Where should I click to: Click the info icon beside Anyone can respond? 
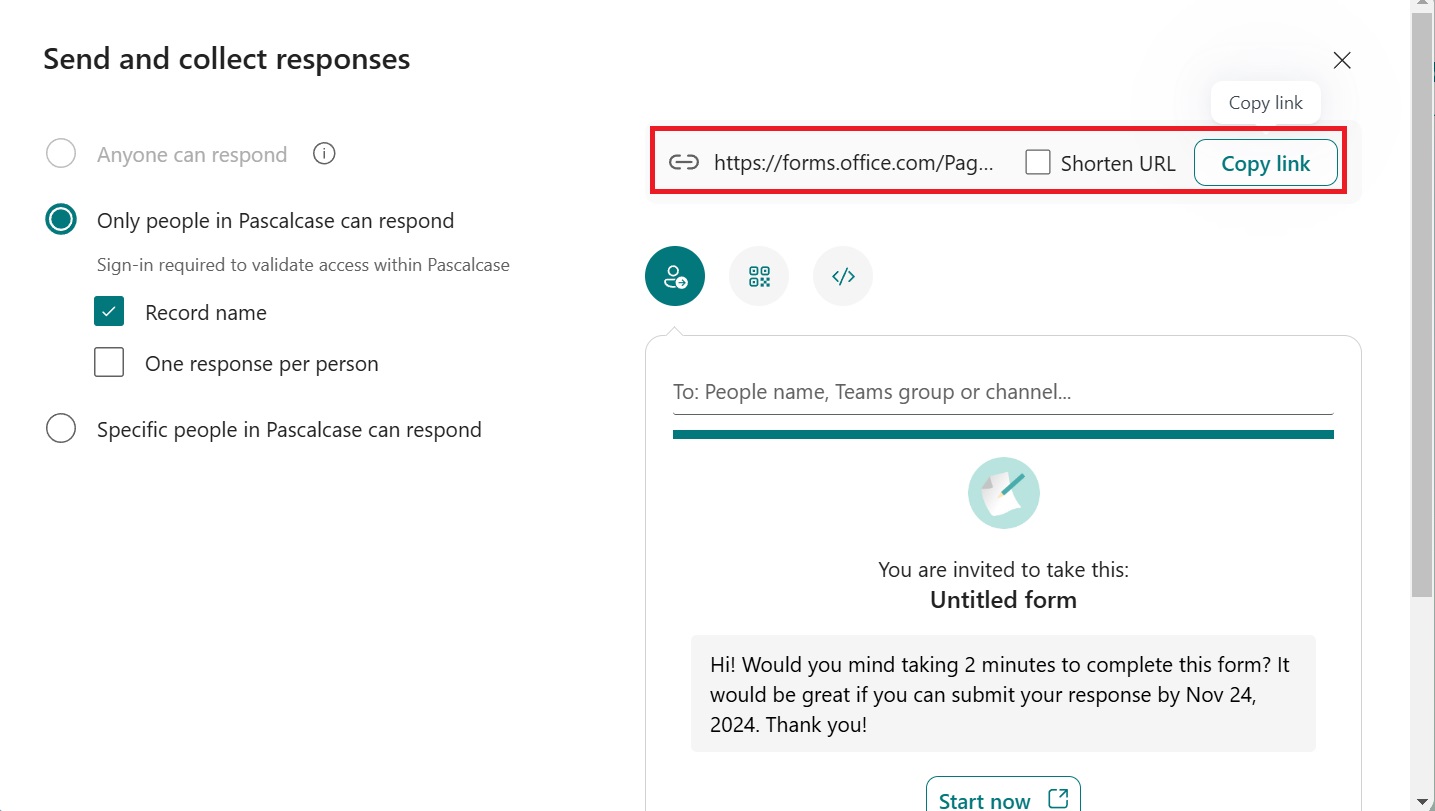point(324,154)
